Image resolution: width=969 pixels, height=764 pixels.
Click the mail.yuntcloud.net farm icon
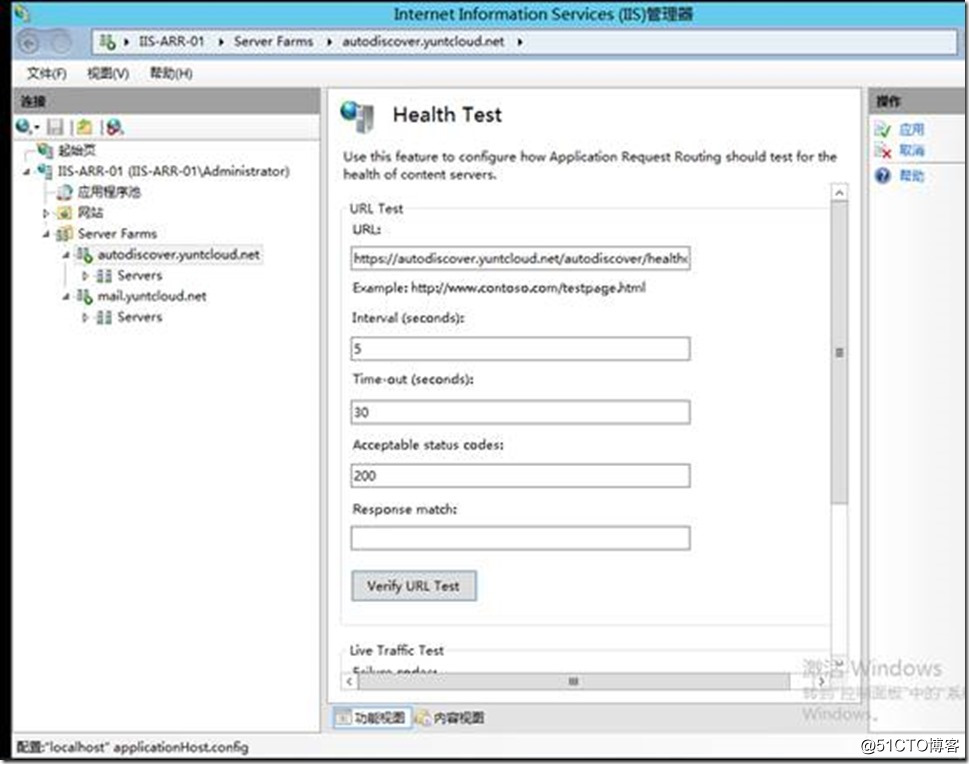tap(85, 296)
